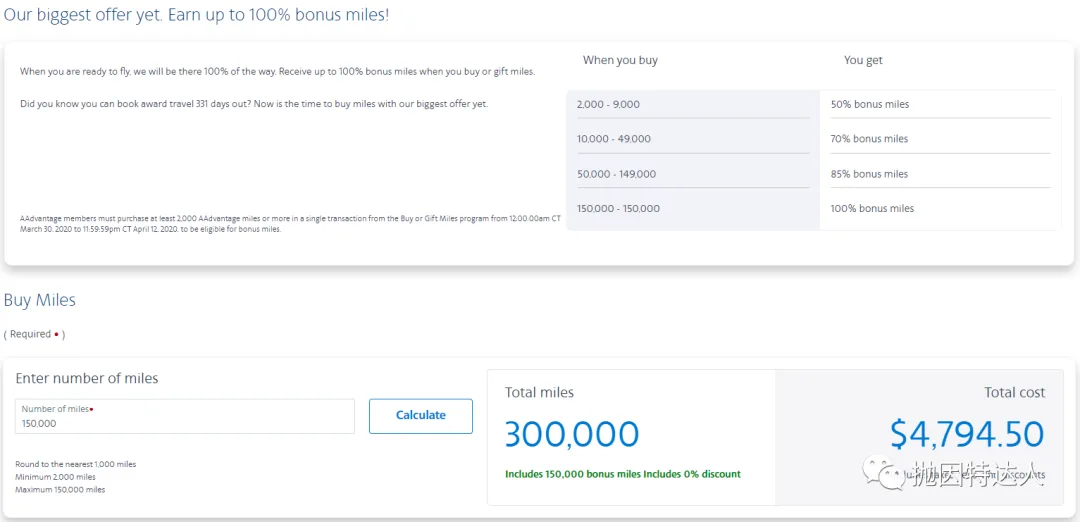The image size is (1080, 522).
Task: Click the "Maximum 150,000 miles" note
Action: point(60,490)
